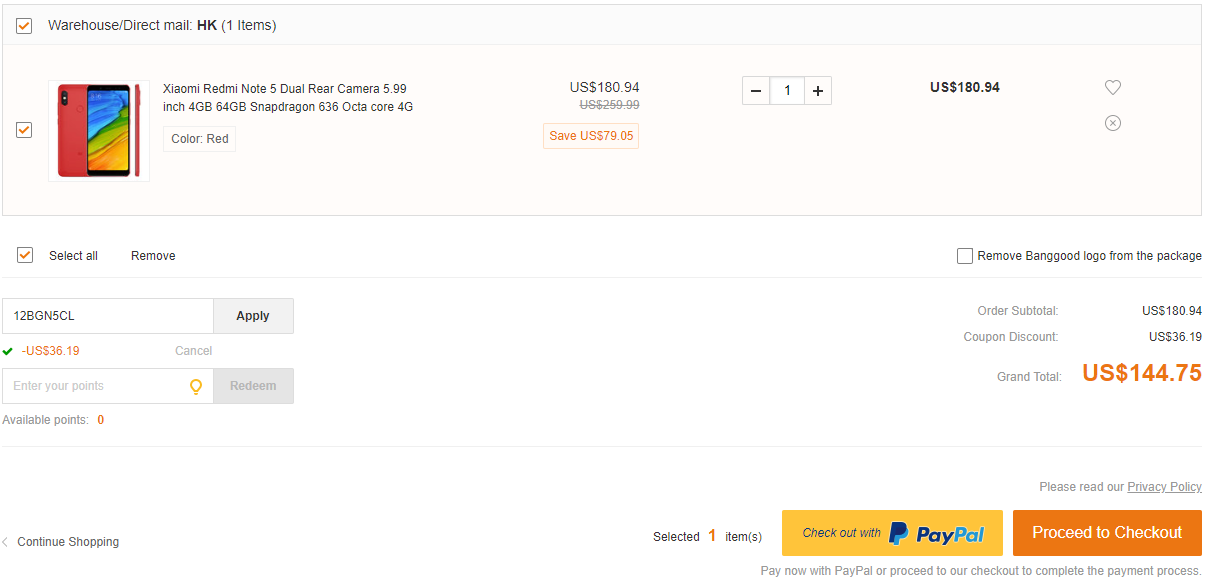Click the coupon code input field
This screenshot has width=1220, height=581.
point(108,316)
